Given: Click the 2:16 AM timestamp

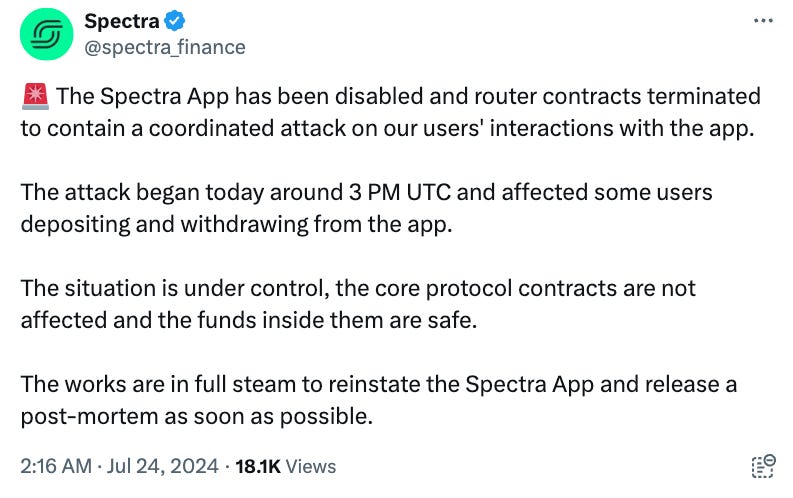Looking at the screenshot, I should pos(56,466).
